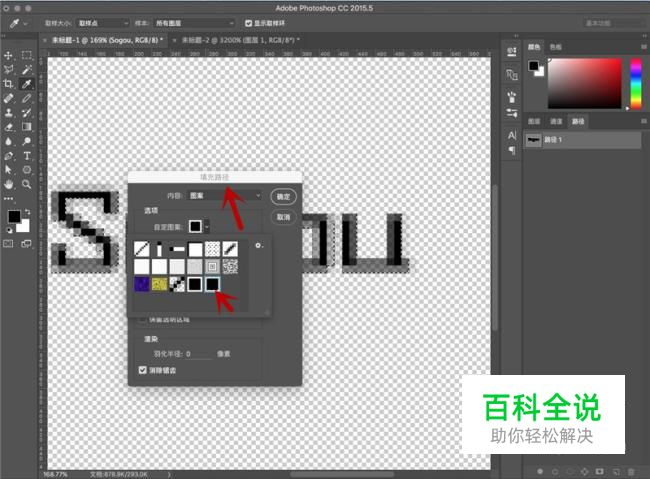Open the Paths panel flyout menu

tap(644, 121)
